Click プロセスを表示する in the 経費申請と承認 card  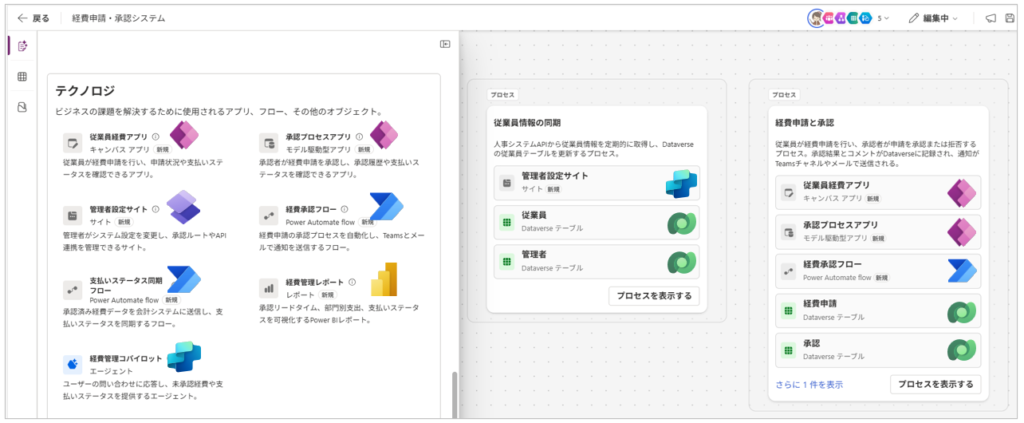pos(935,384)
